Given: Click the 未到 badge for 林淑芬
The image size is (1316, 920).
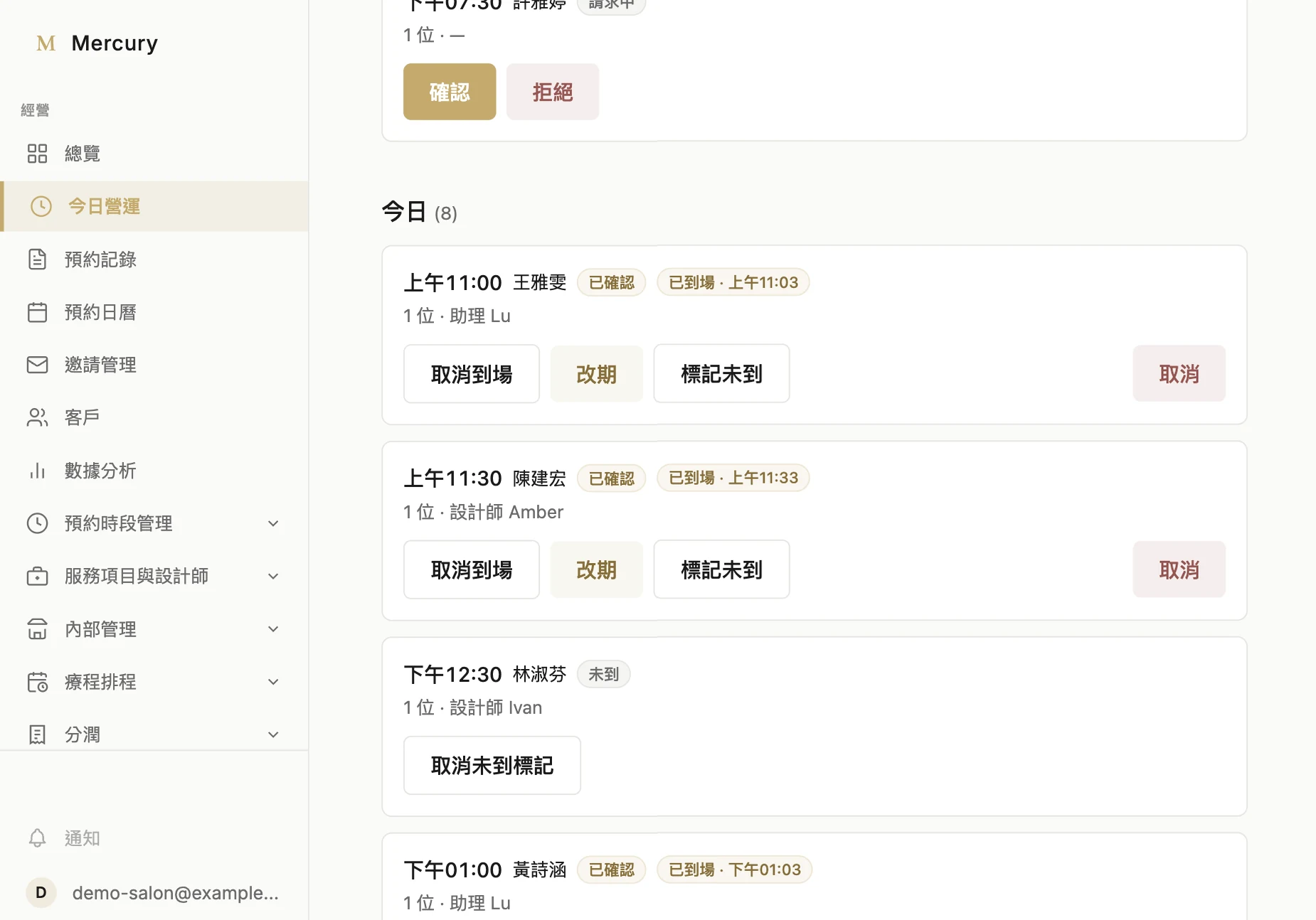Looking at the screenshot, I should (603, 674).
